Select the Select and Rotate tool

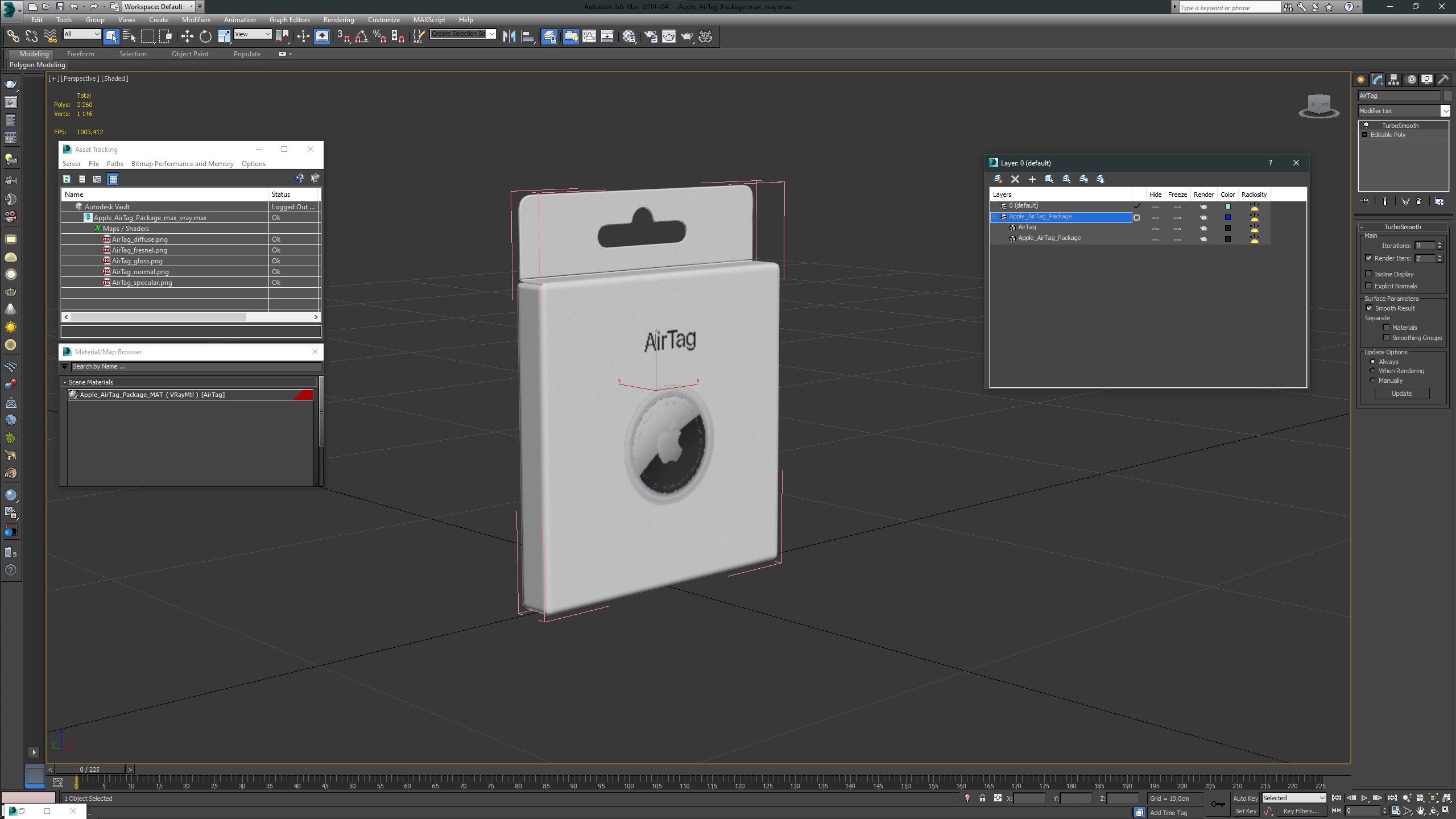(x=205, y=36)
